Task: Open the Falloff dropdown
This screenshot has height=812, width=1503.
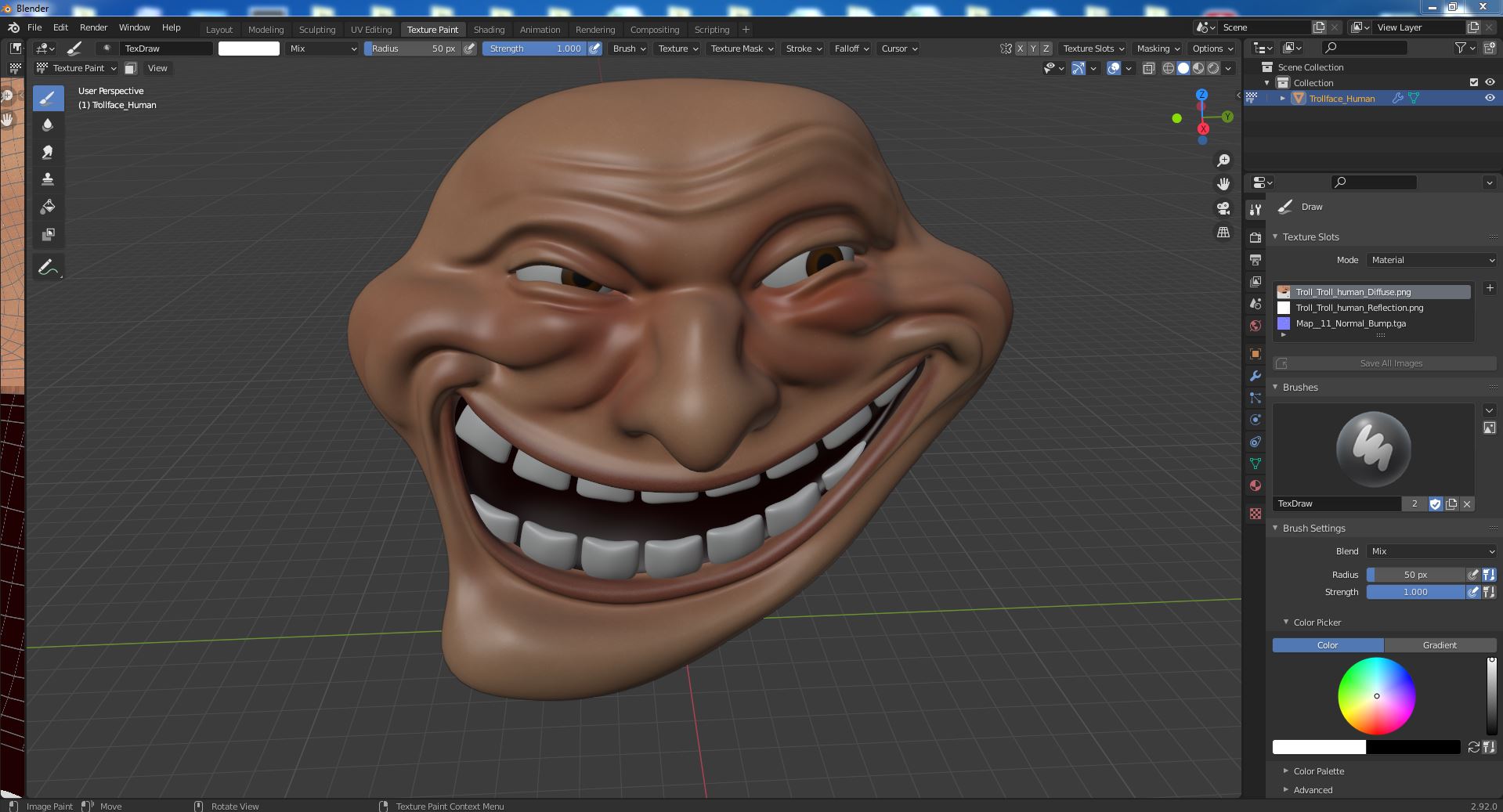Action: [851, 49]
